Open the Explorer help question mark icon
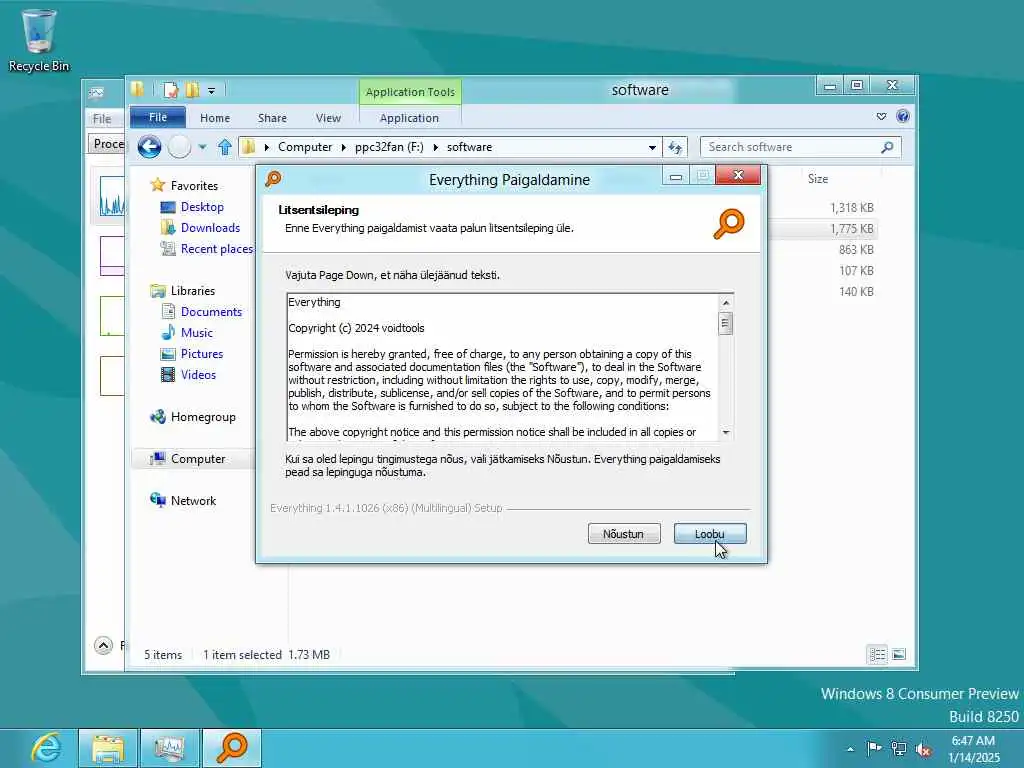The width and height of the screenshot is (1024, 768). coord(903,116)
